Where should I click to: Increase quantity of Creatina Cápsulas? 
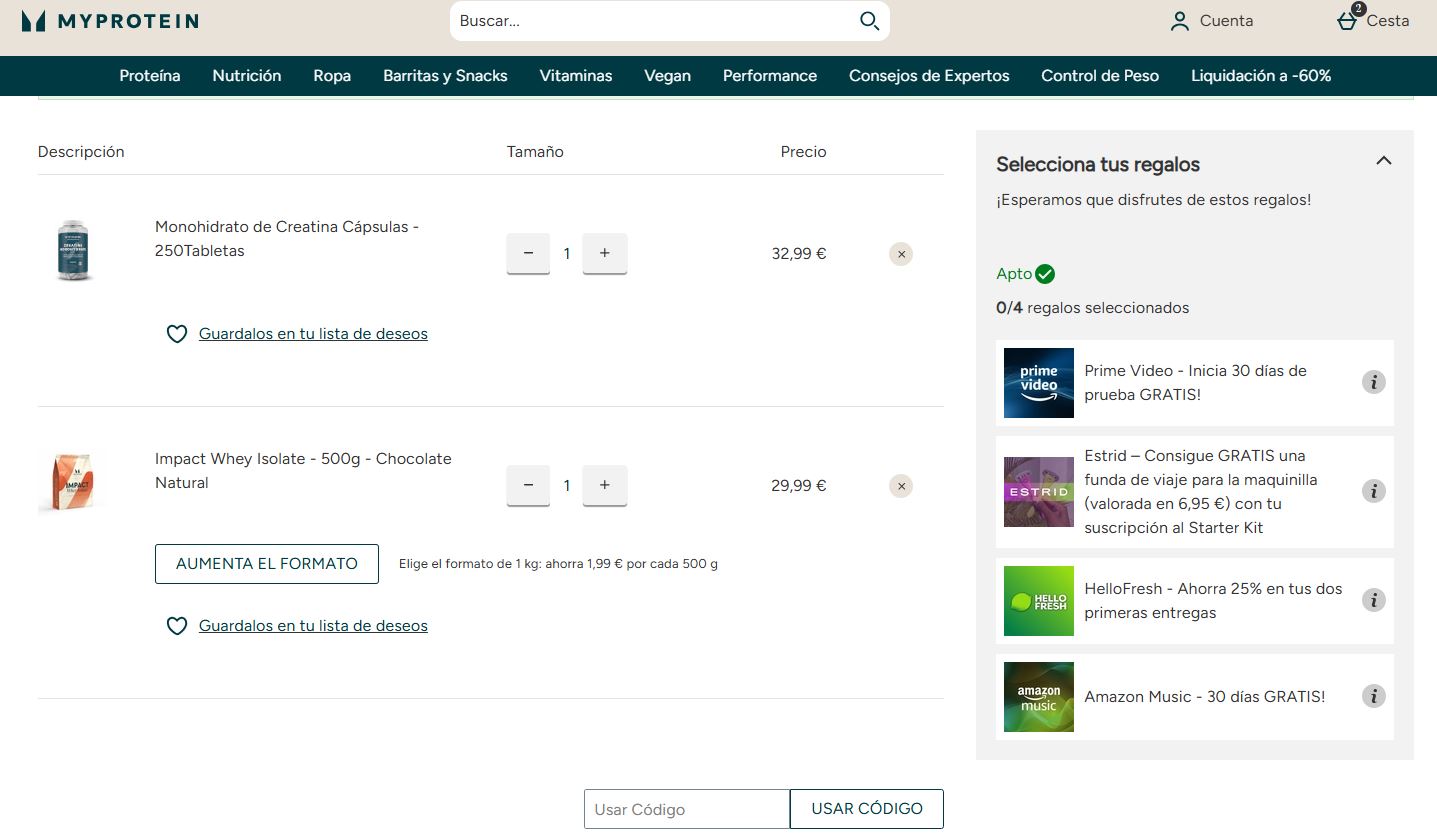(x=604, y=253)
